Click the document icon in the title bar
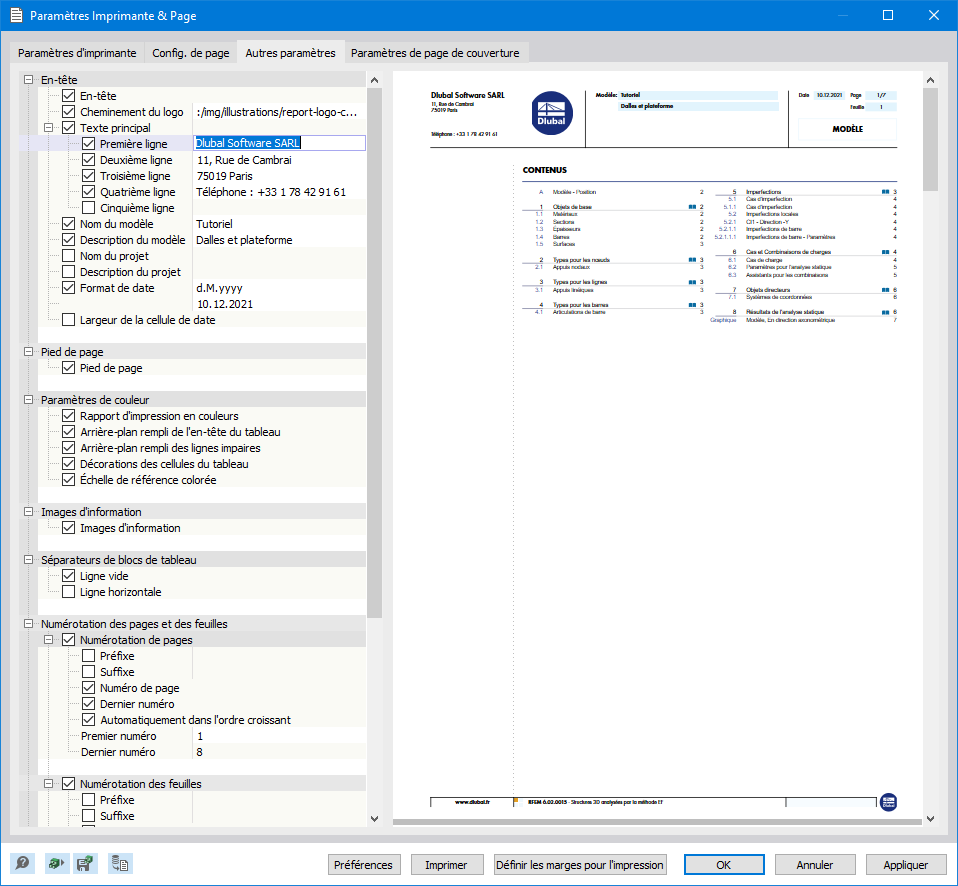This screenshot has height=886, width=958. (x=16, y=15)
